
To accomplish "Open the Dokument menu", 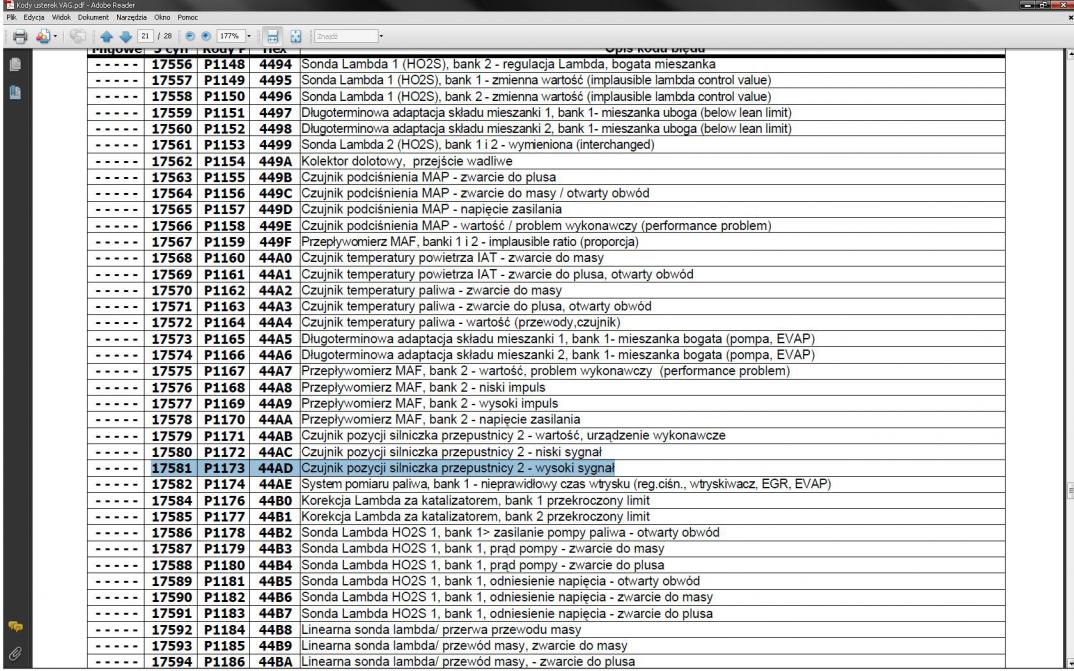I will [93, 17].
